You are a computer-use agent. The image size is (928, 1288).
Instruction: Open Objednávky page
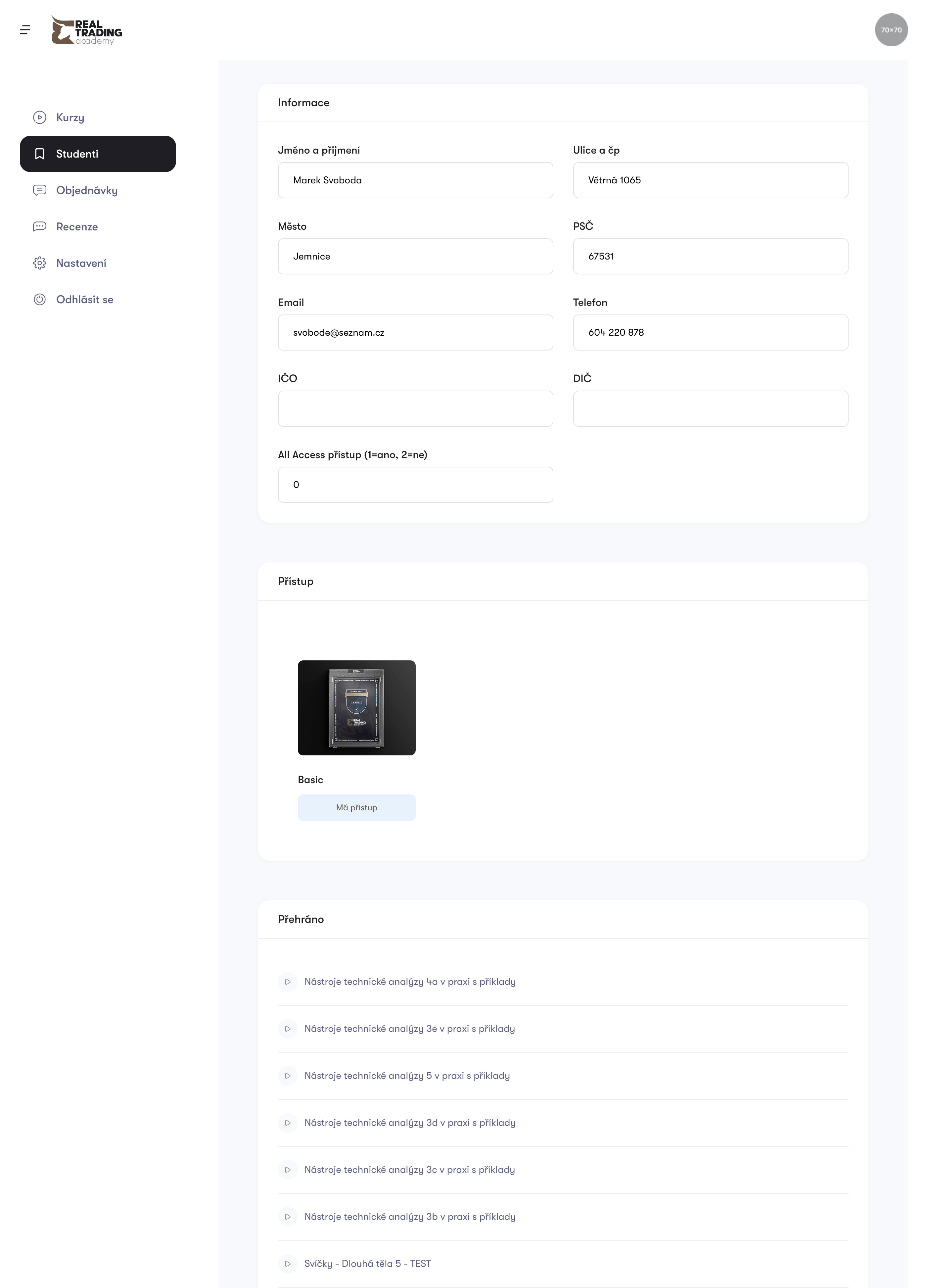click(98, 190)
